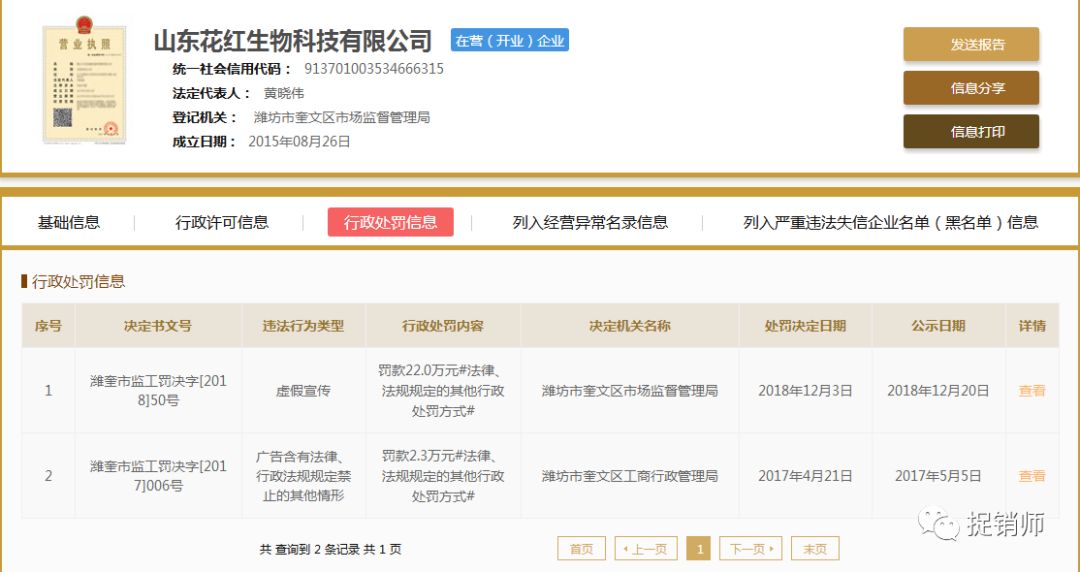This screenshot has height=572, width=1080.
Task: Click violation type 虚假宣传
Action: (304, 391)
